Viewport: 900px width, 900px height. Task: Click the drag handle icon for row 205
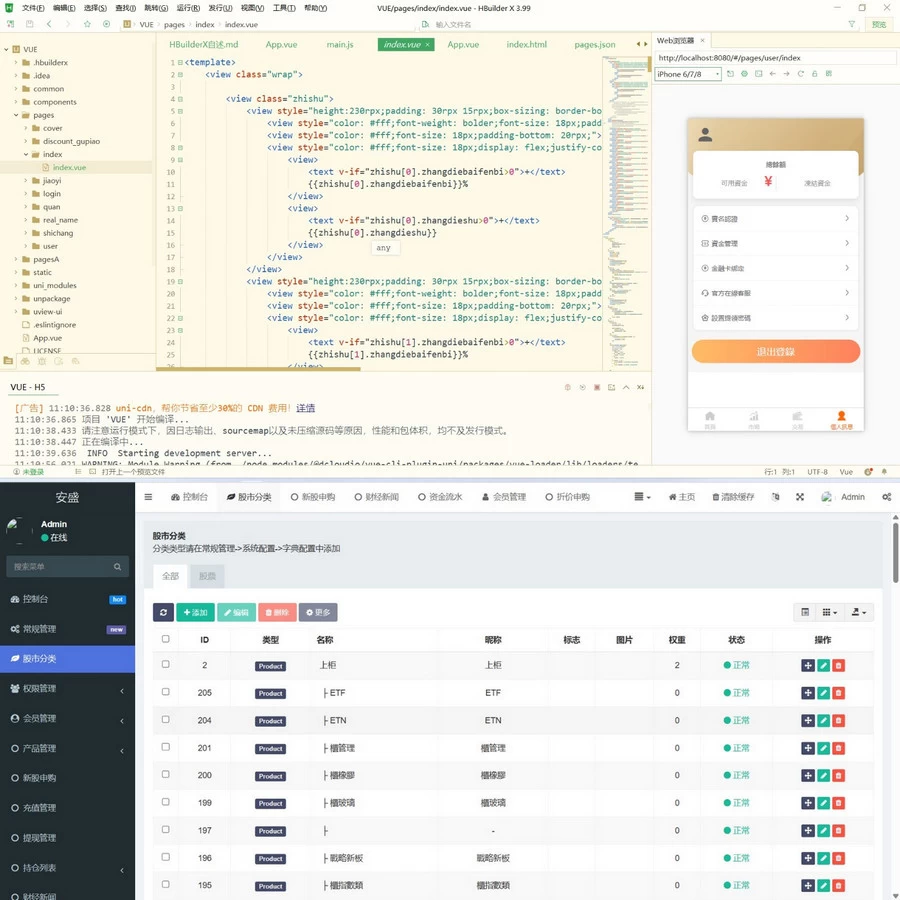click(x=808, y=693)
